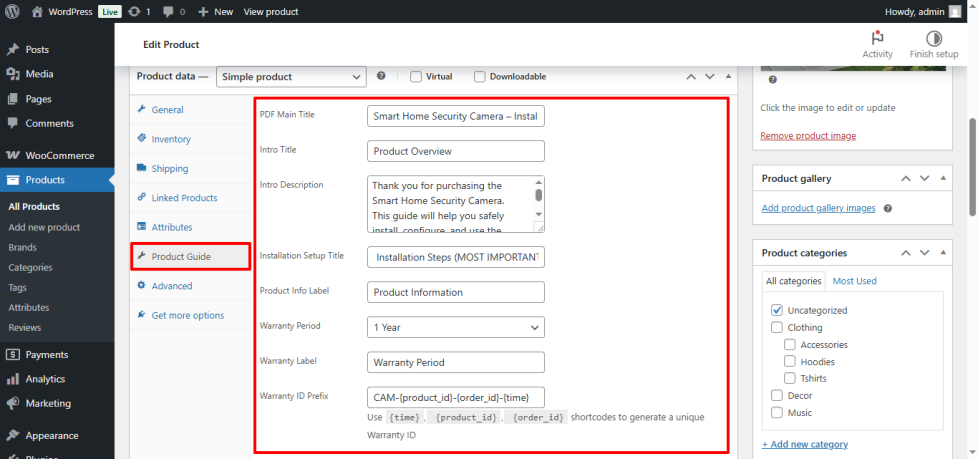Click the help icon beside product type

[381, 76]
